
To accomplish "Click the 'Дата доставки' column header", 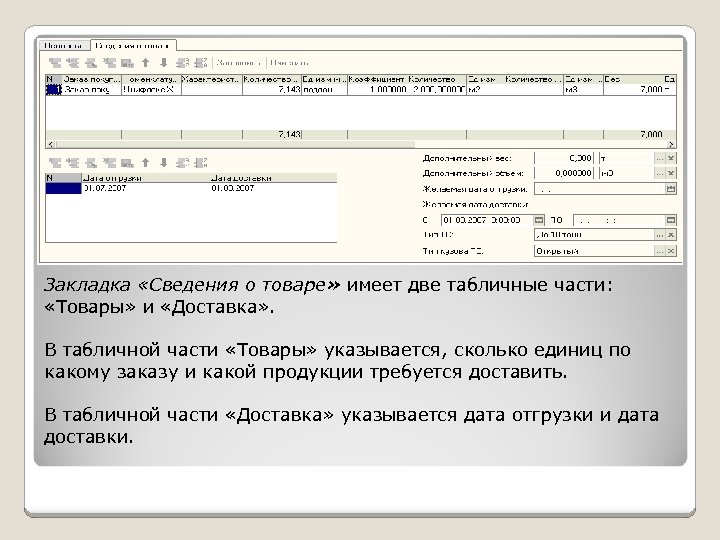I will point(274,178).
